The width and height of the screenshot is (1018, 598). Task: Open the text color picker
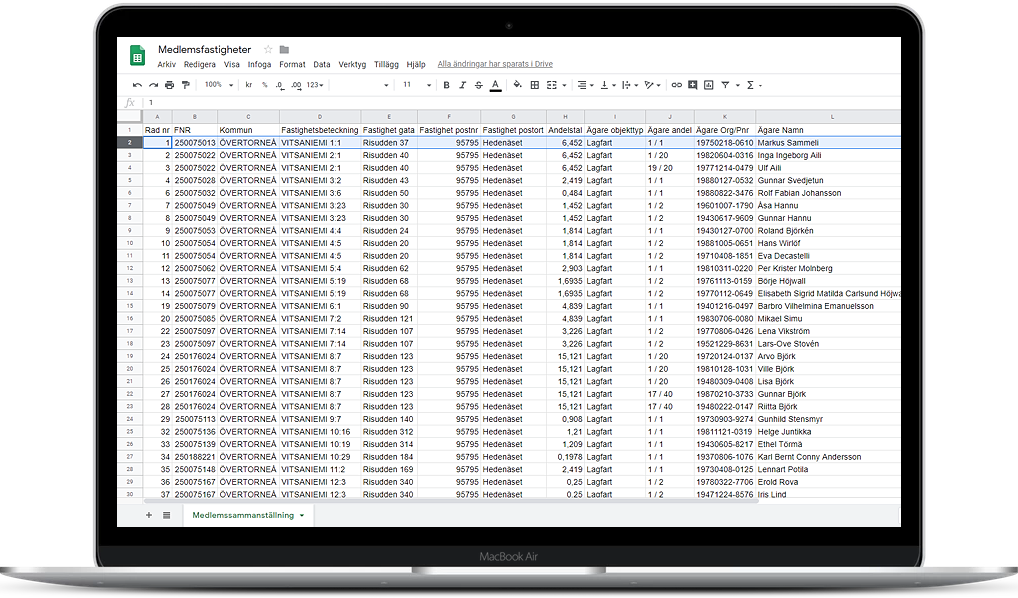click(495, 85)
